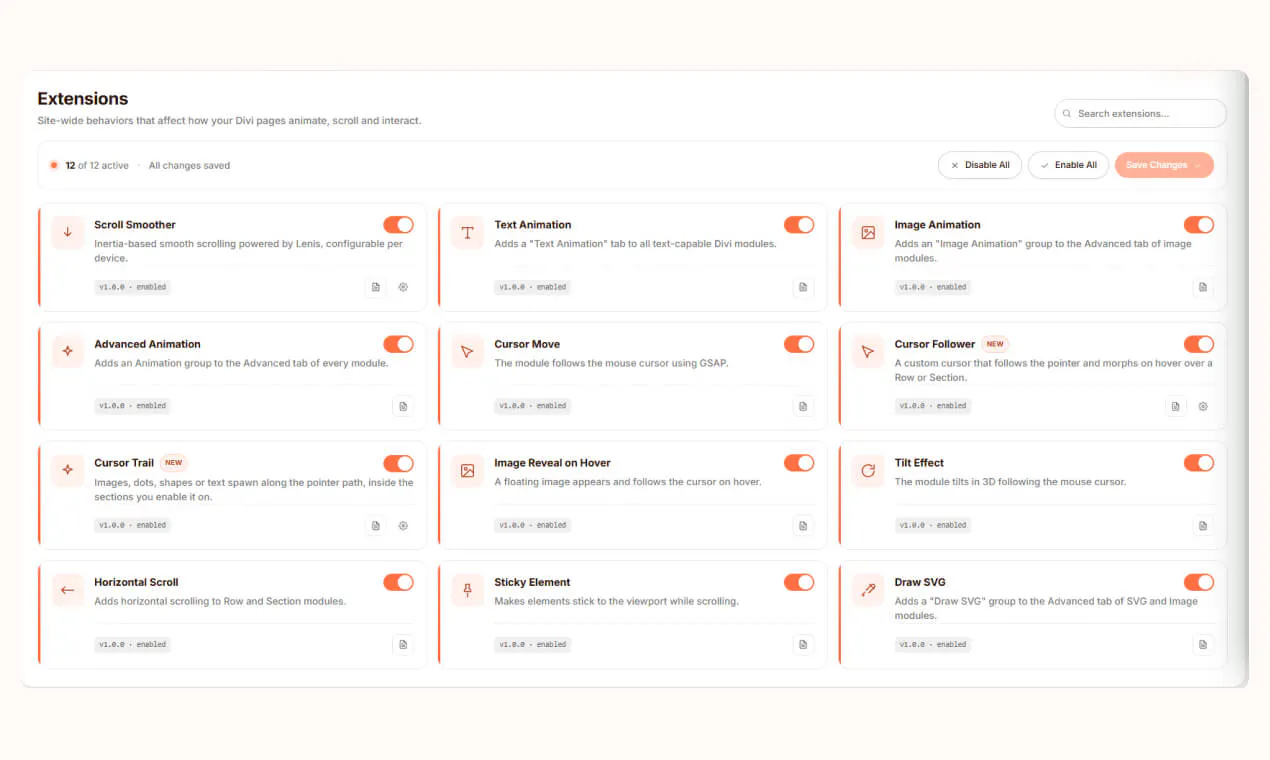The height and width of the screenshot is (760, 1270).
Task: Click the Cursor Follower pointer icon
Action: point(868,352)
